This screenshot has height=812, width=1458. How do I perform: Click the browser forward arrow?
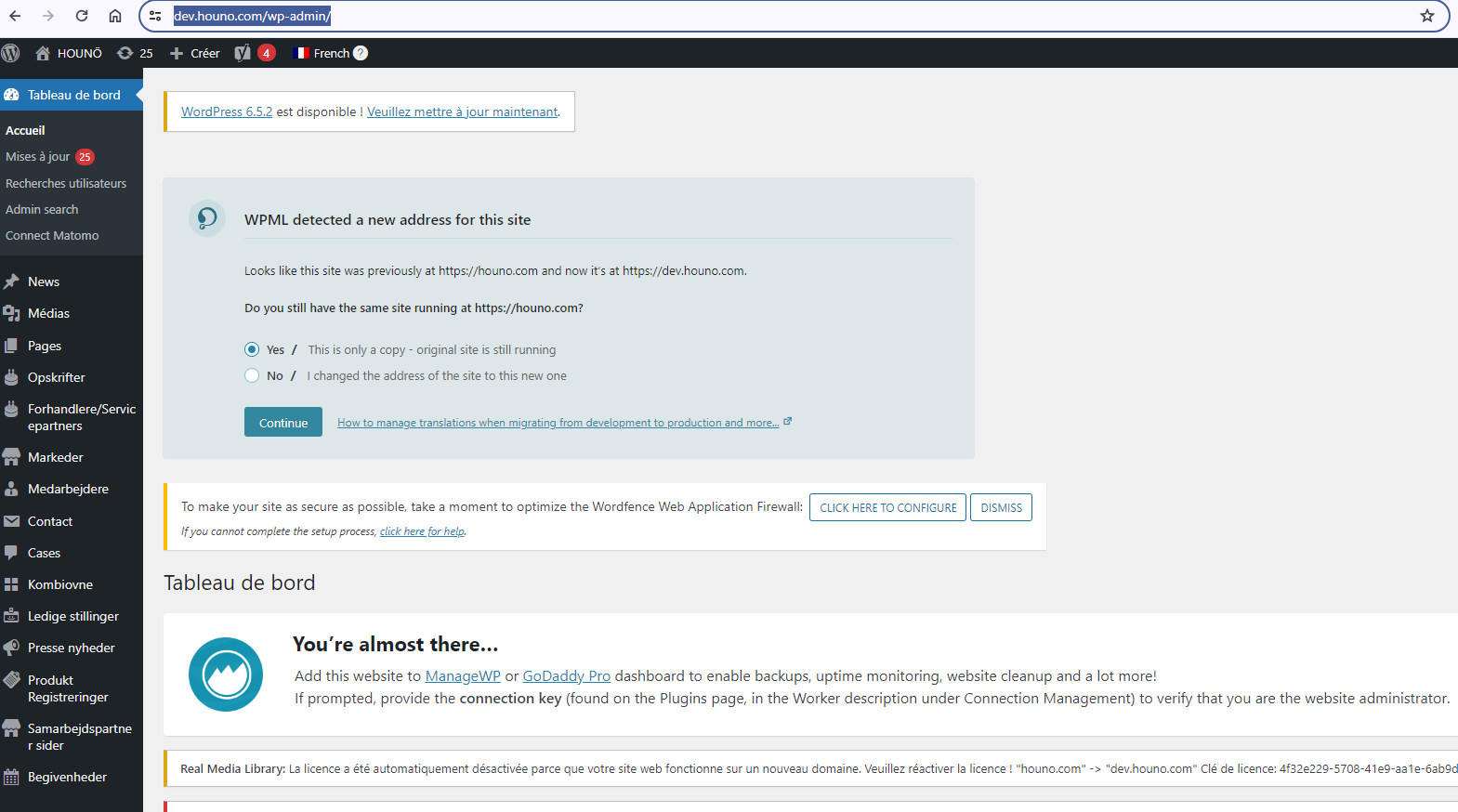48,16
